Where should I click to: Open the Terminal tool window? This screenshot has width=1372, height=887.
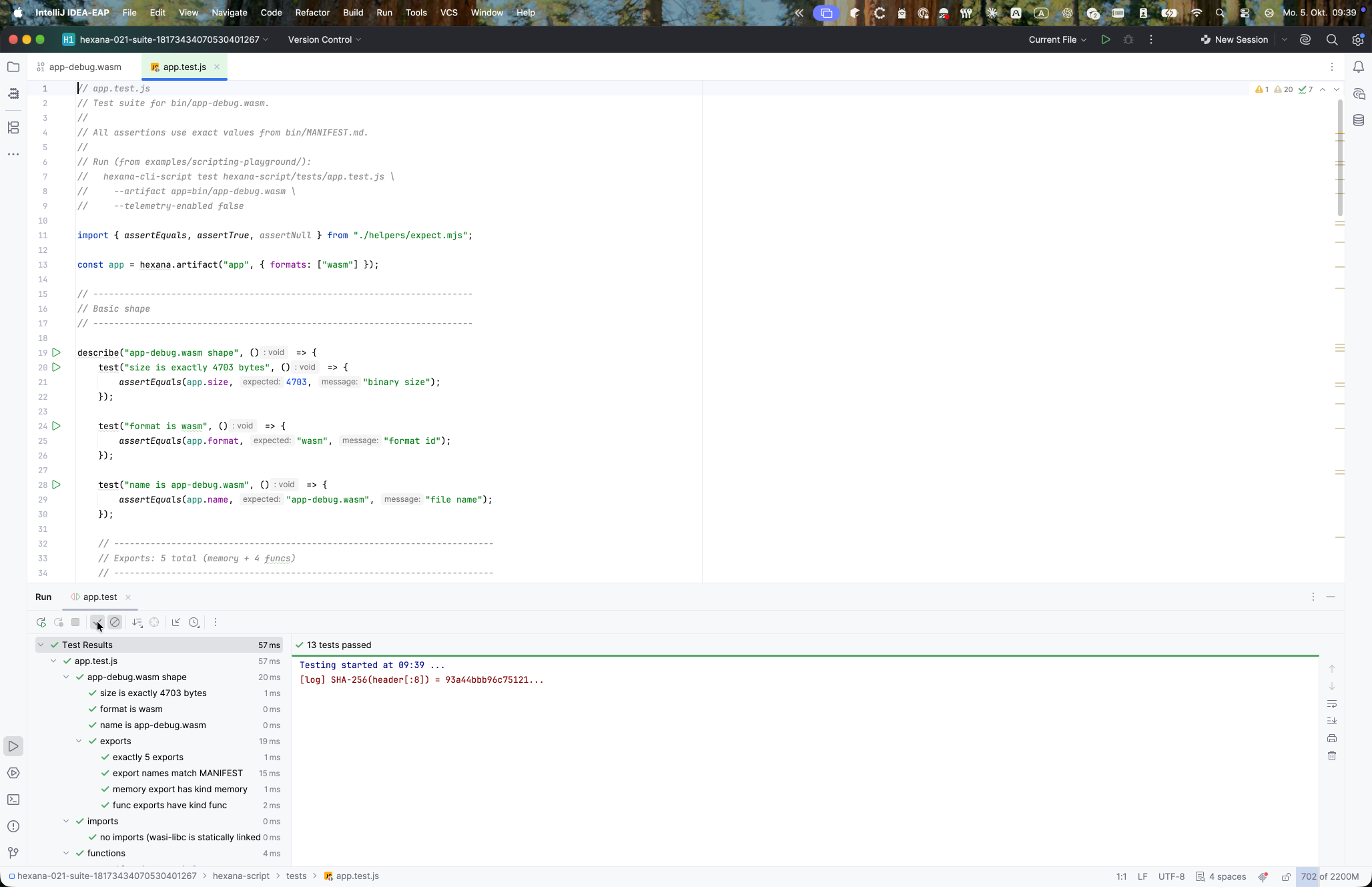(x=13, y=800)
